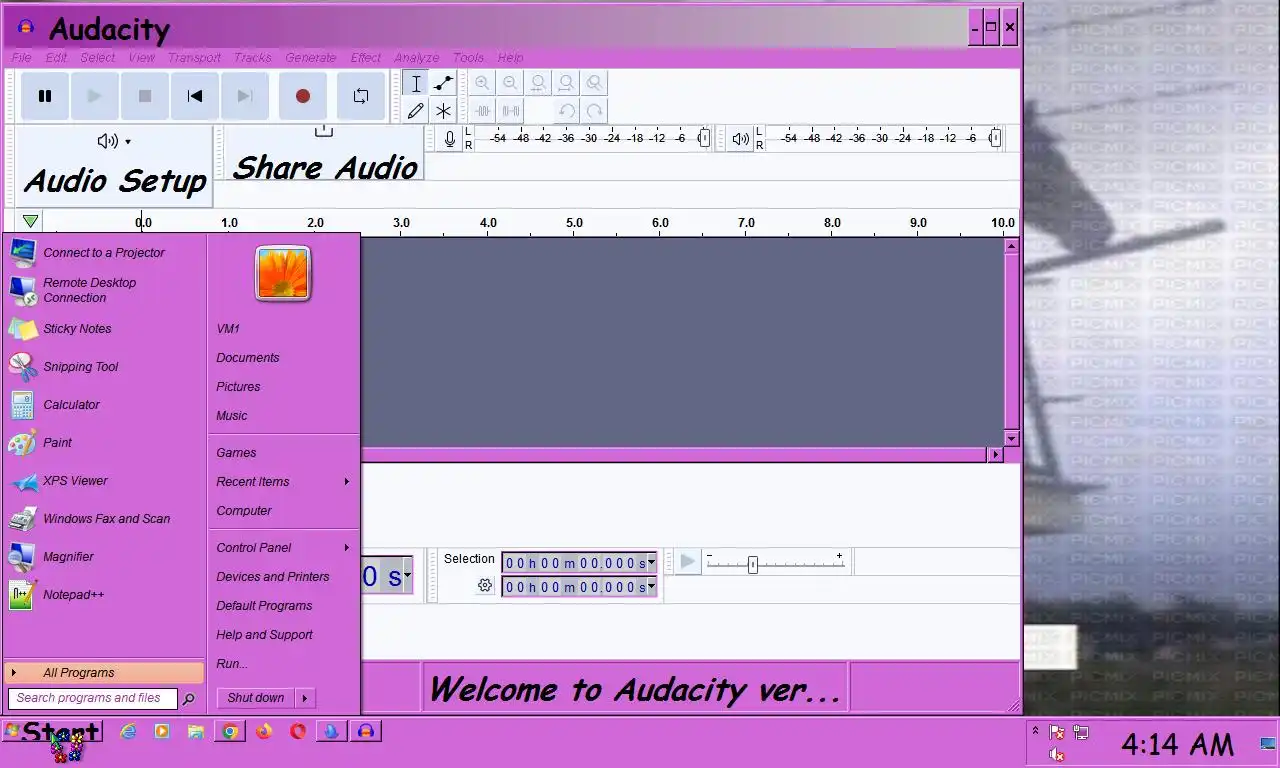Expand All Programs in Start menu

[104, 673]
